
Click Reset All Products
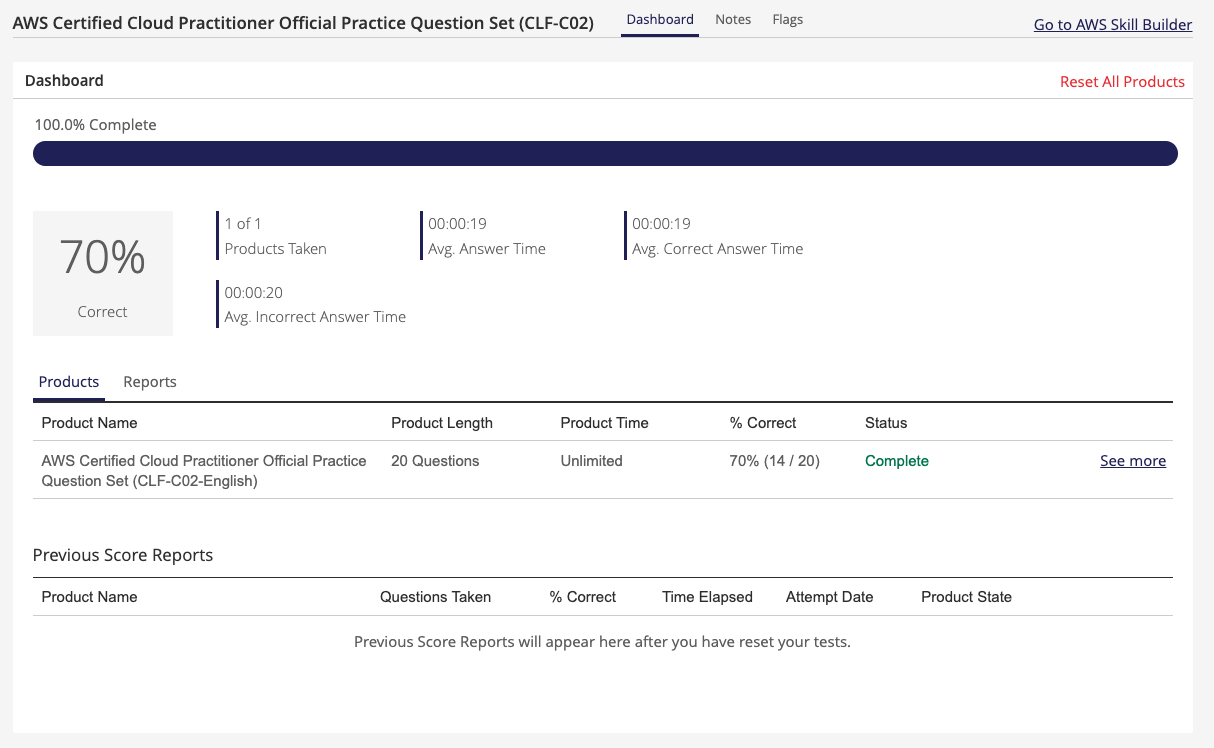1122,81
